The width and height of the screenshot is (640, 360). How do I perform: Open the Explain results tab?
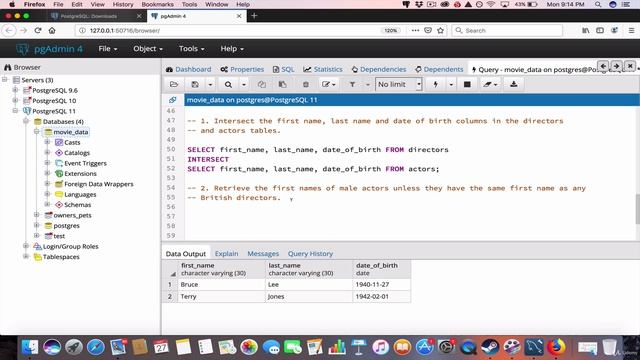[x=227, y=253]
